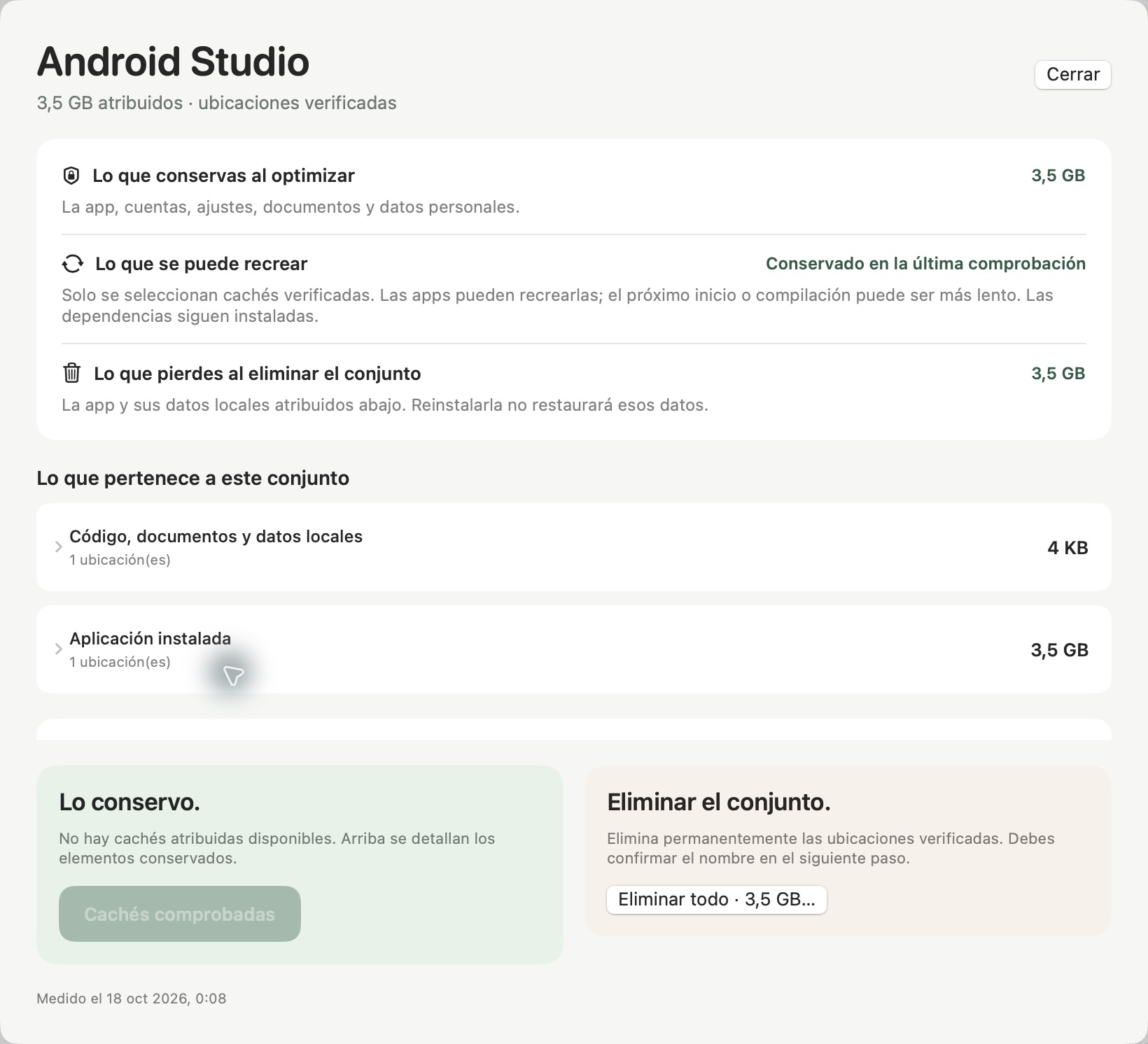Expand the 'Código, documentos y datos locales' chevron
This screenshot has width=1148, height=1044.
59,547
